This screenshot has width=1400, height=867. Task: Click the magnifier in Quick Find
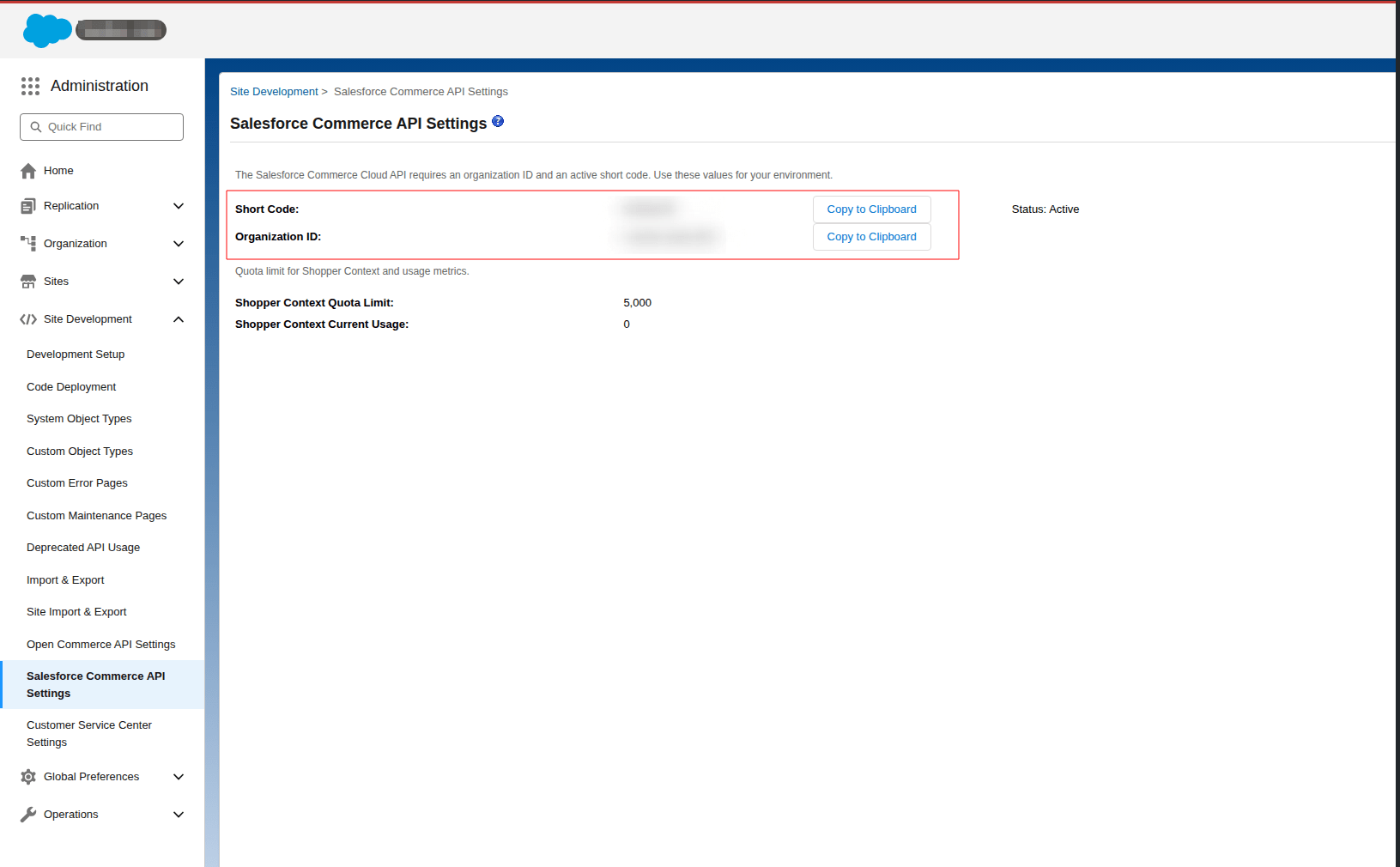[35, 126]
